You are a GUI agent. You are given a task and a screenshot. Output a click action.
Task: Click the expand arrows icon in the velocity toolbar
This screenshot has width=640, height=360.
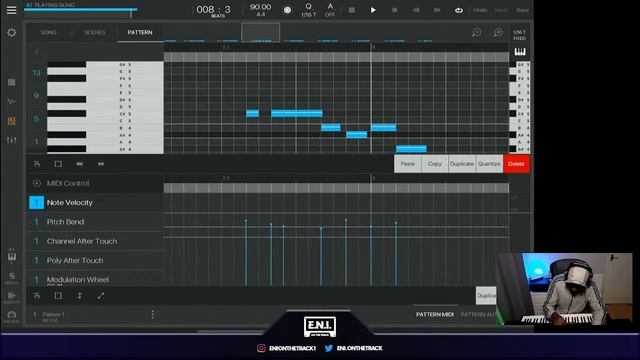(101, 296)
